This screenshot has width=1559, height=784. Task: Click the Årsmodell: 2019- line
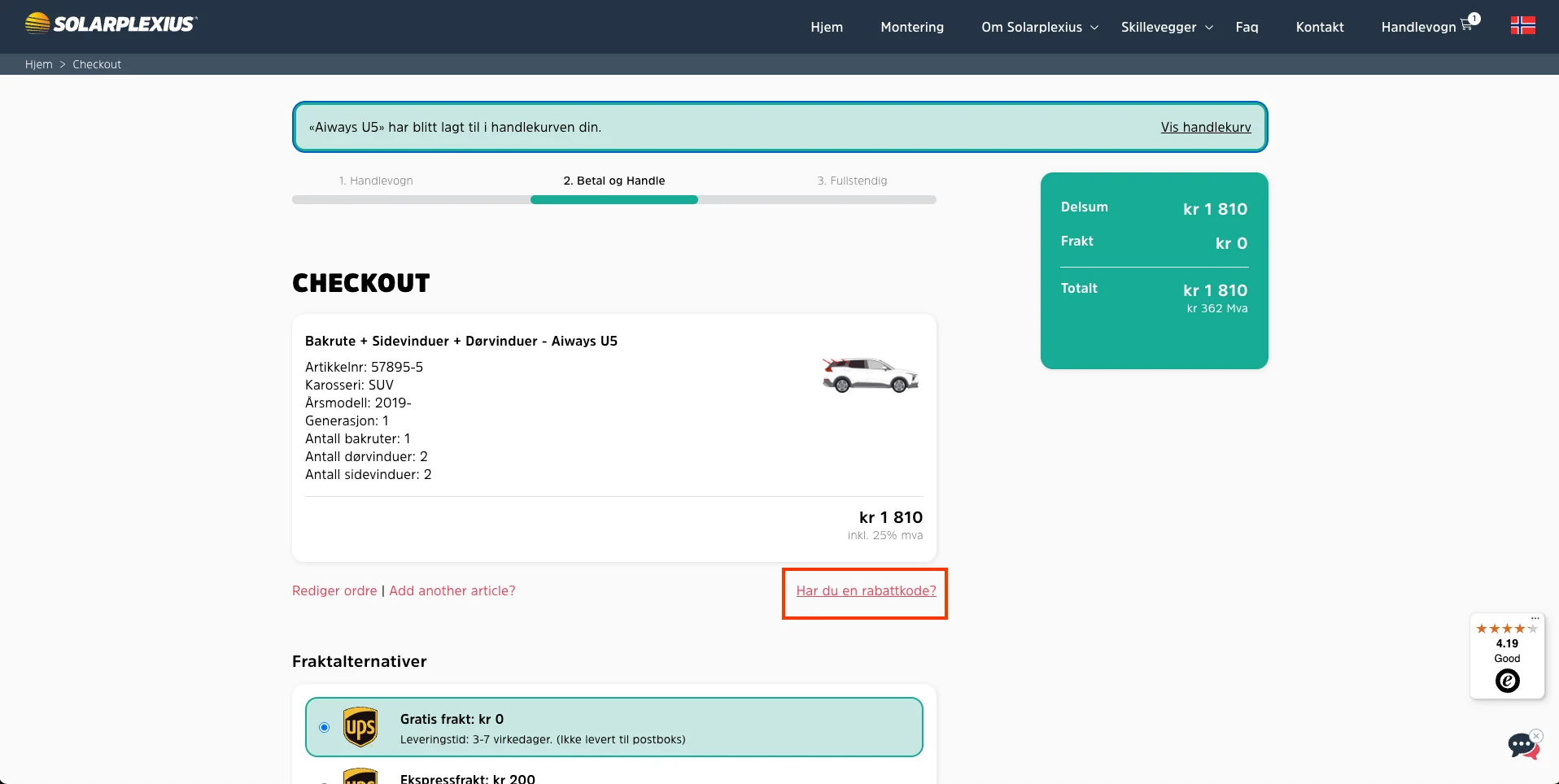pyautogui.click(x=358, y=403)
